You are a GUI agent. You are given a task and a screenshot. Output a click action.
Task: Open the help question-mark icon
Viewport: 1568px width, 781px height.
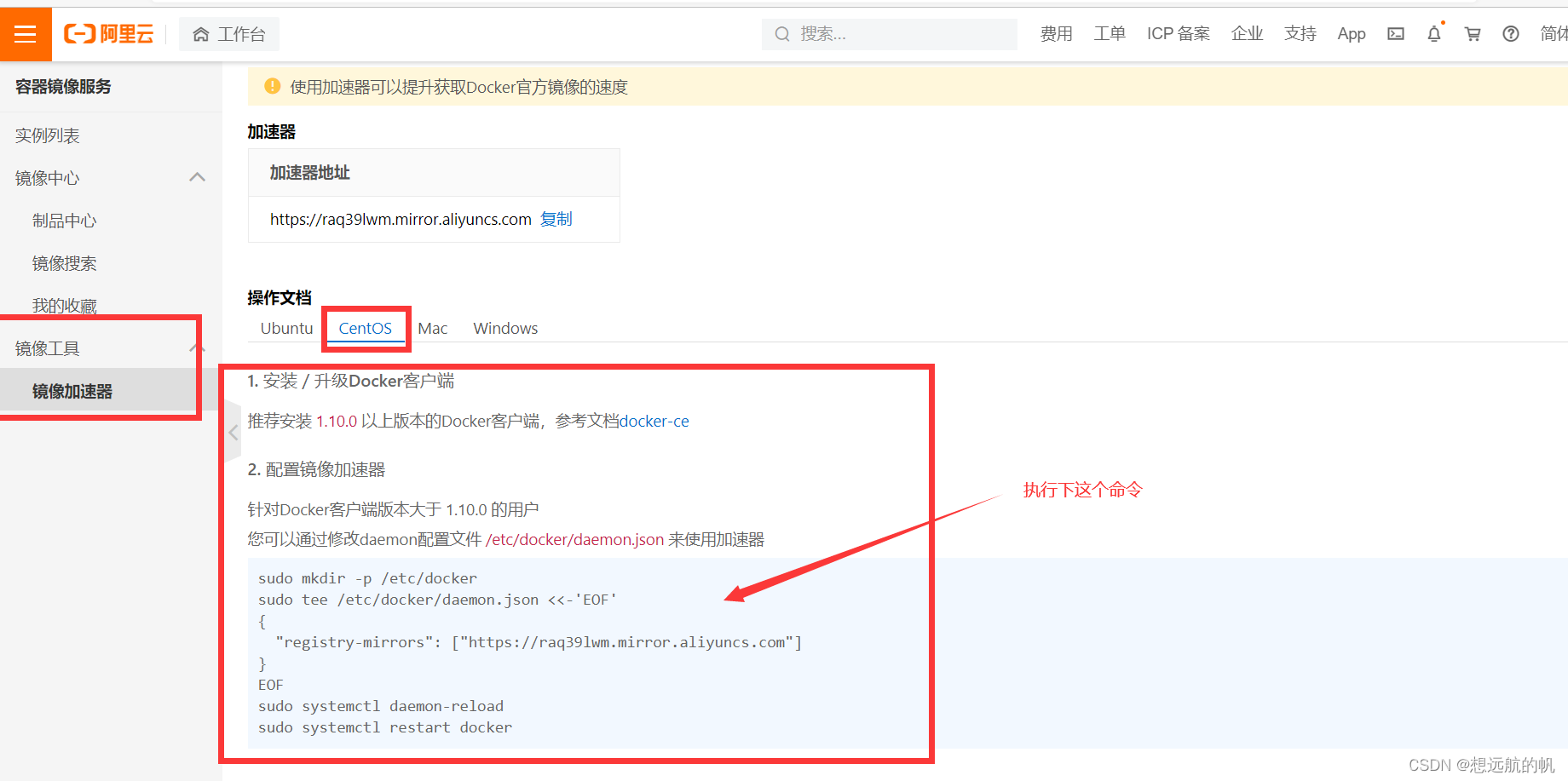point(1511,34)
